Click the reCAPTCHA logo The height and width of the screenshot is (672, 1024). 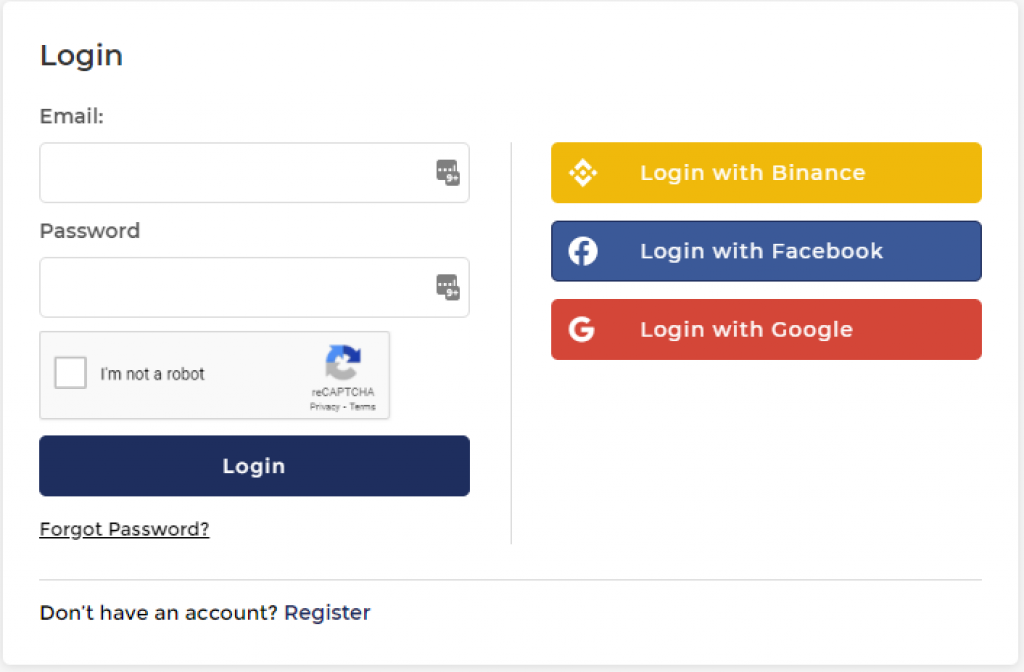[x=343, y=362]
